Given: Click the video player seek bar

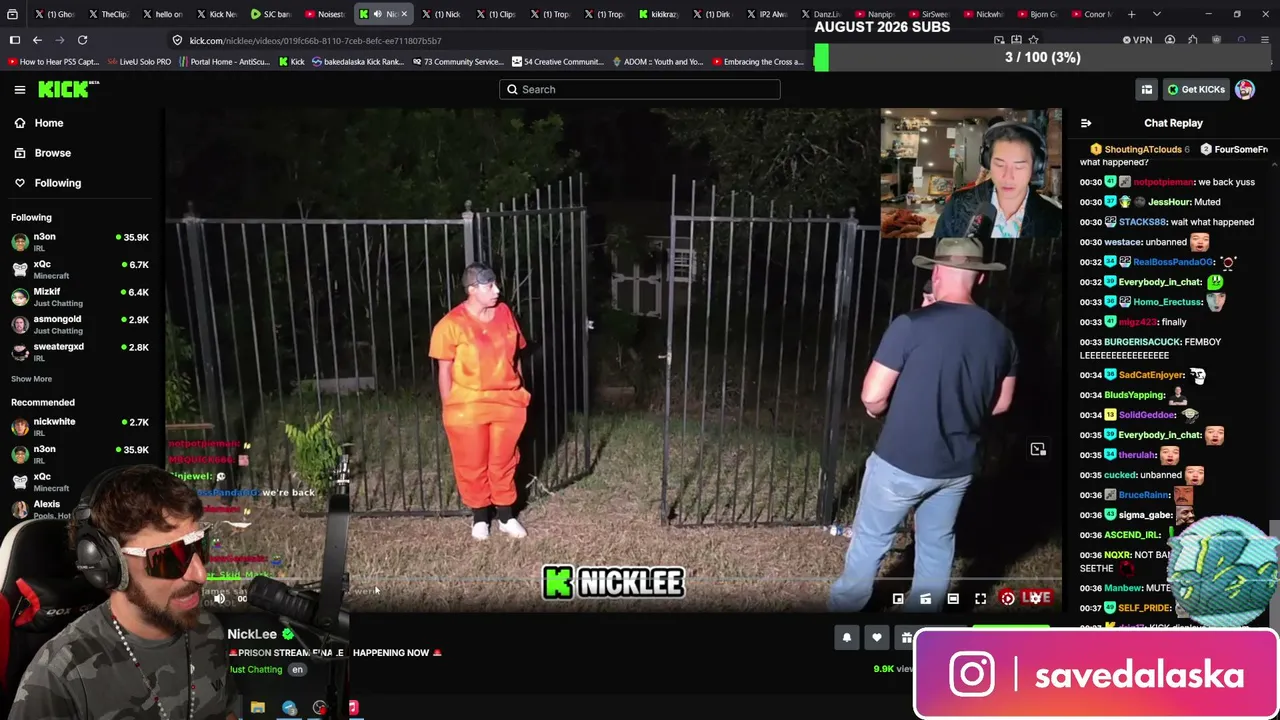Looking at the screenshot, I should pos(612,579).
